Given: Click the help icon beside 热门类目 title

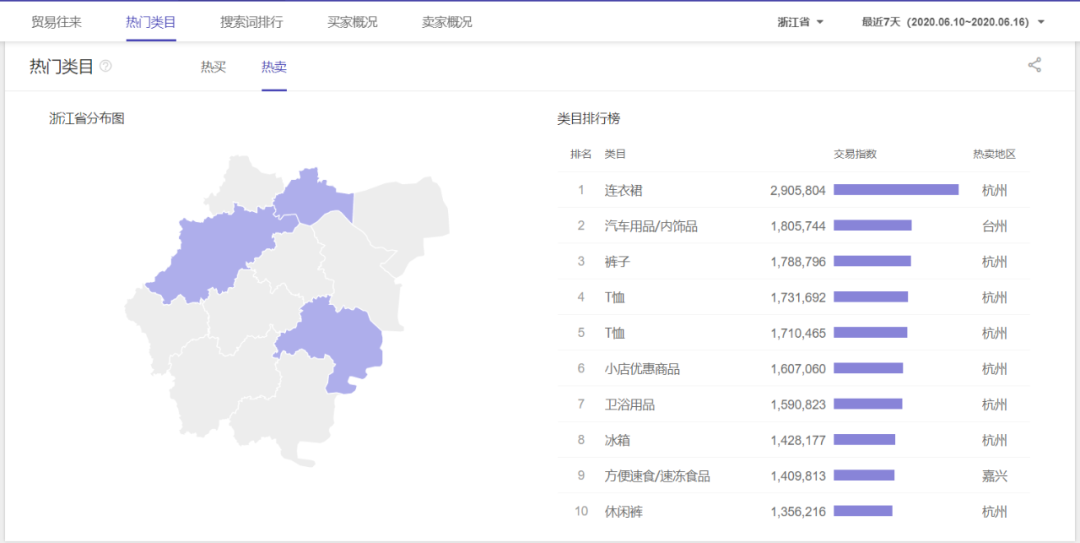Looking at the screenshot, I should (106, 67).
